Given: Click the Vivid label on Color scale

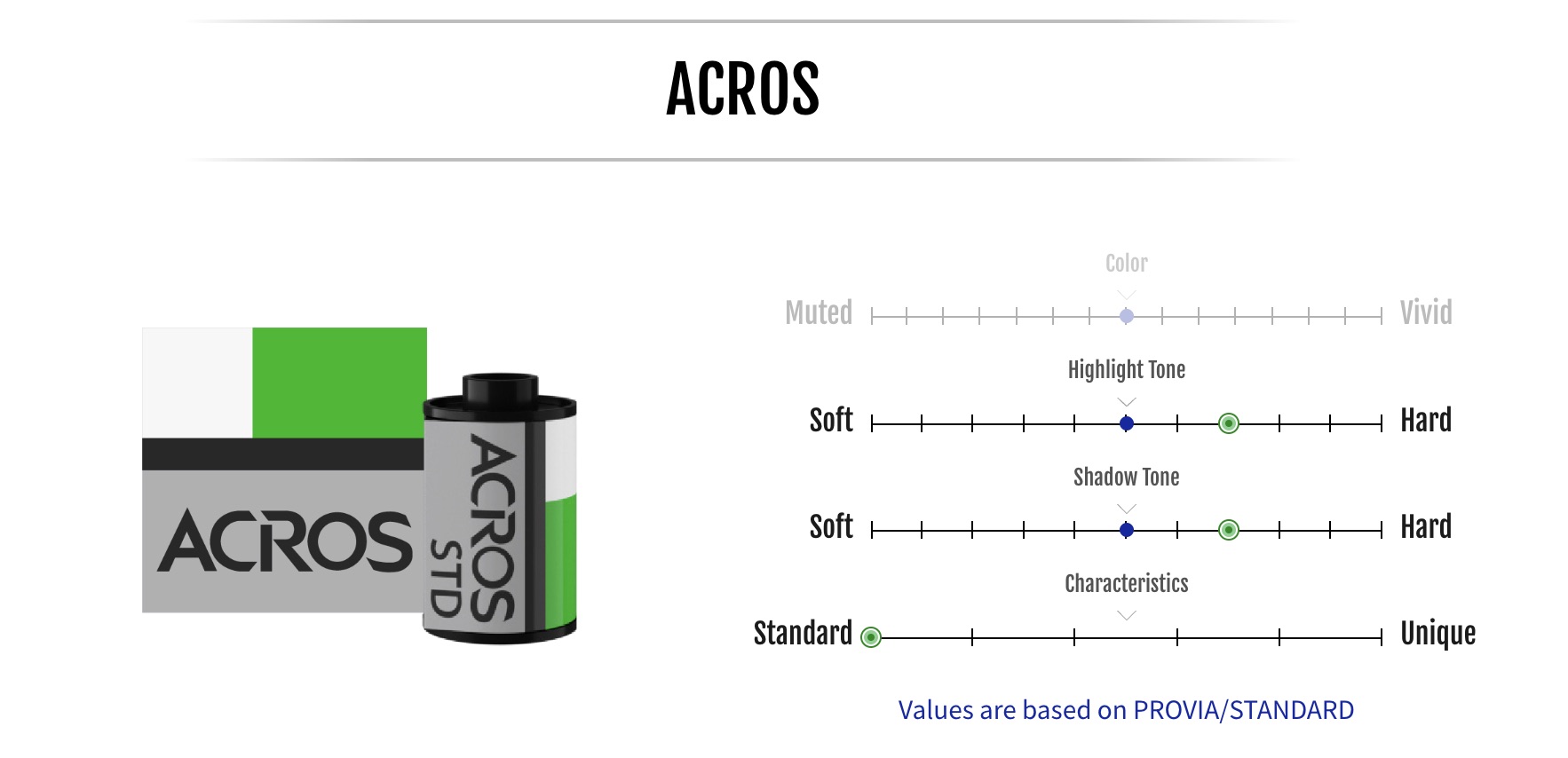Looking at the screenshot, I should (1426, 312).
